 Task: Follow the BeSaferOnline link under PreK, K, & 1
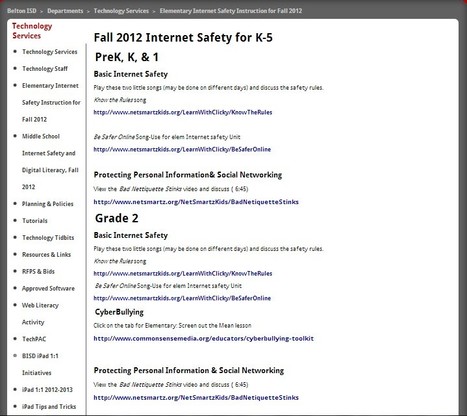(x=182, y=149)
